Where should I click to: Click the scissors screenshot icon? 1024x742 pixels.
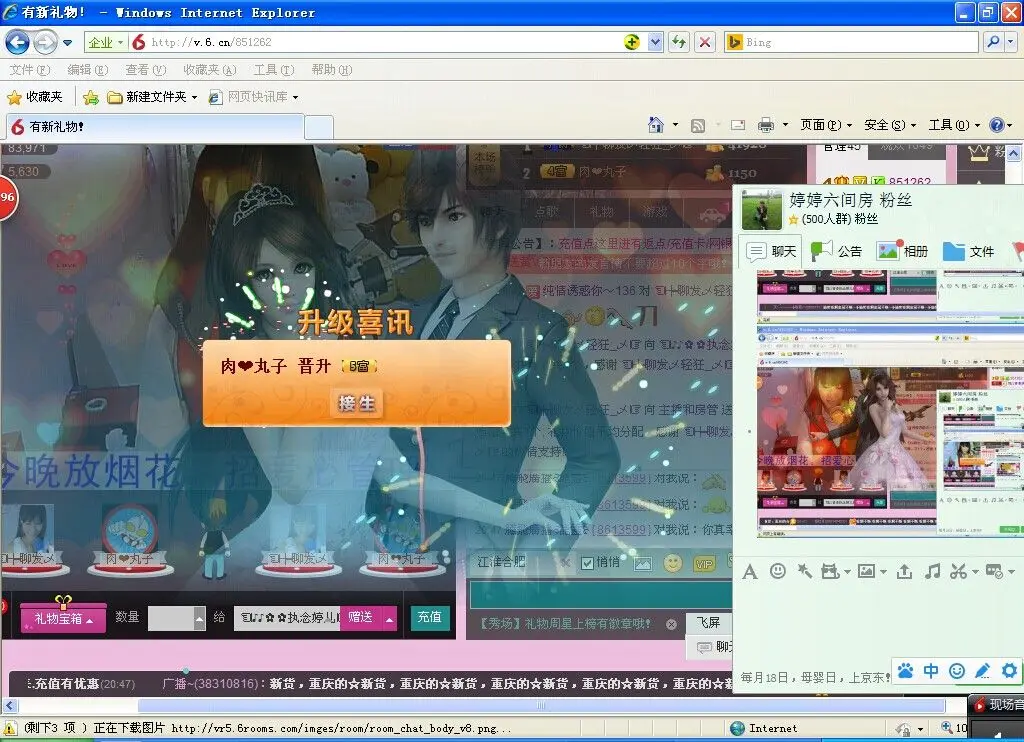[x=959, y=572]
